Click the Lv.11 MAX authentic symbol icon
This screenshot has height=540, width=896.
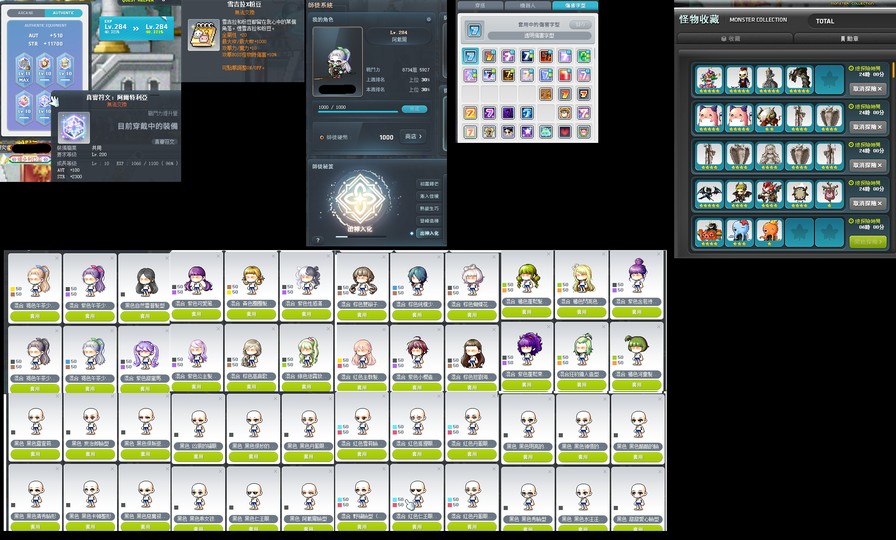pyautogui.click(x=23, y=69)
